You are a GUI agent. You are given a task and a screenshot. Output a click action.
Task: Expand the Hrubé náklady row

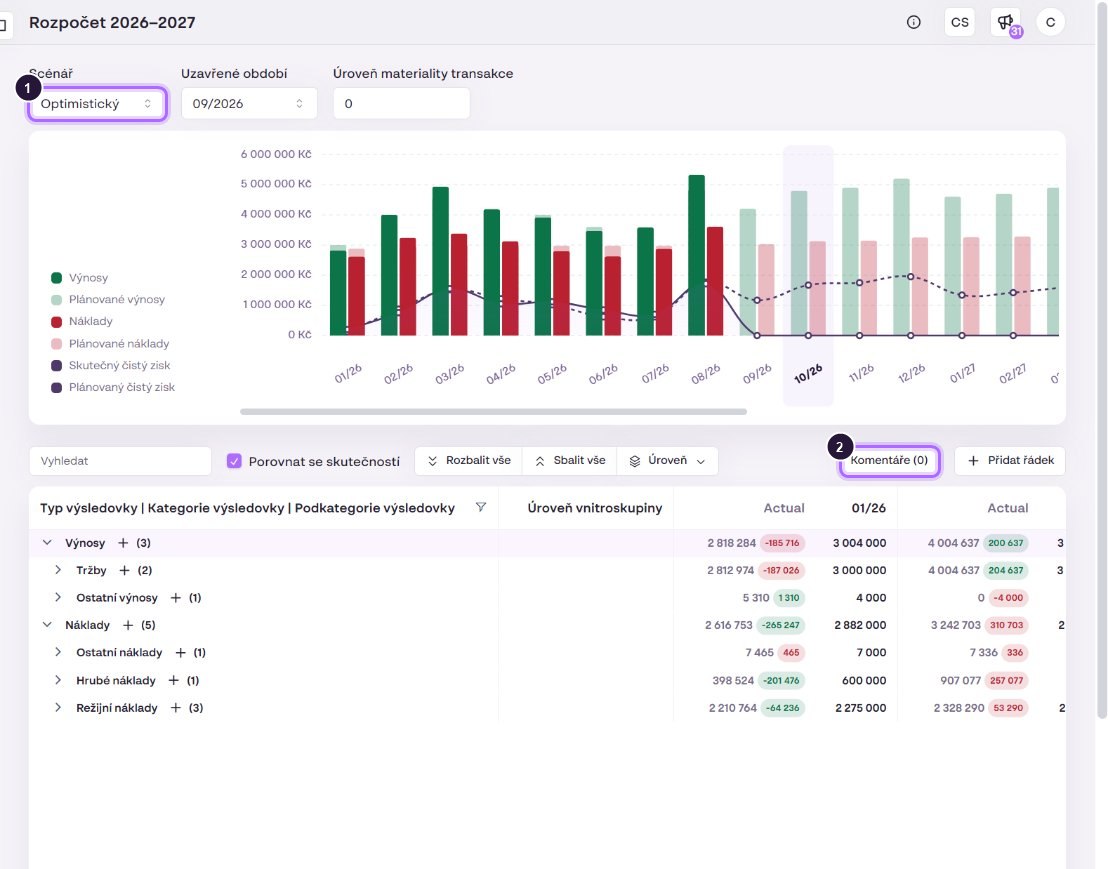(58, 680)
